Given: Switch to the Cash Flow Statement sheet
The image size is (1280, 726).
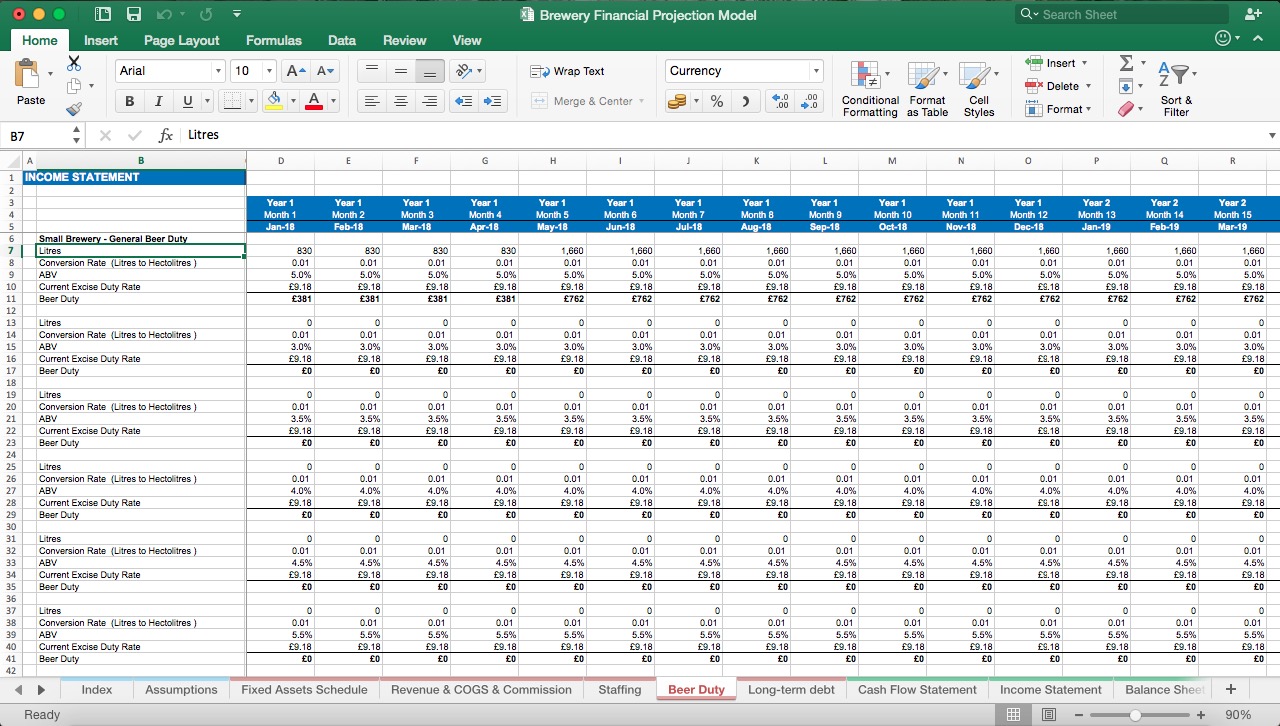Looking at the screenshot, I should 917,690.
